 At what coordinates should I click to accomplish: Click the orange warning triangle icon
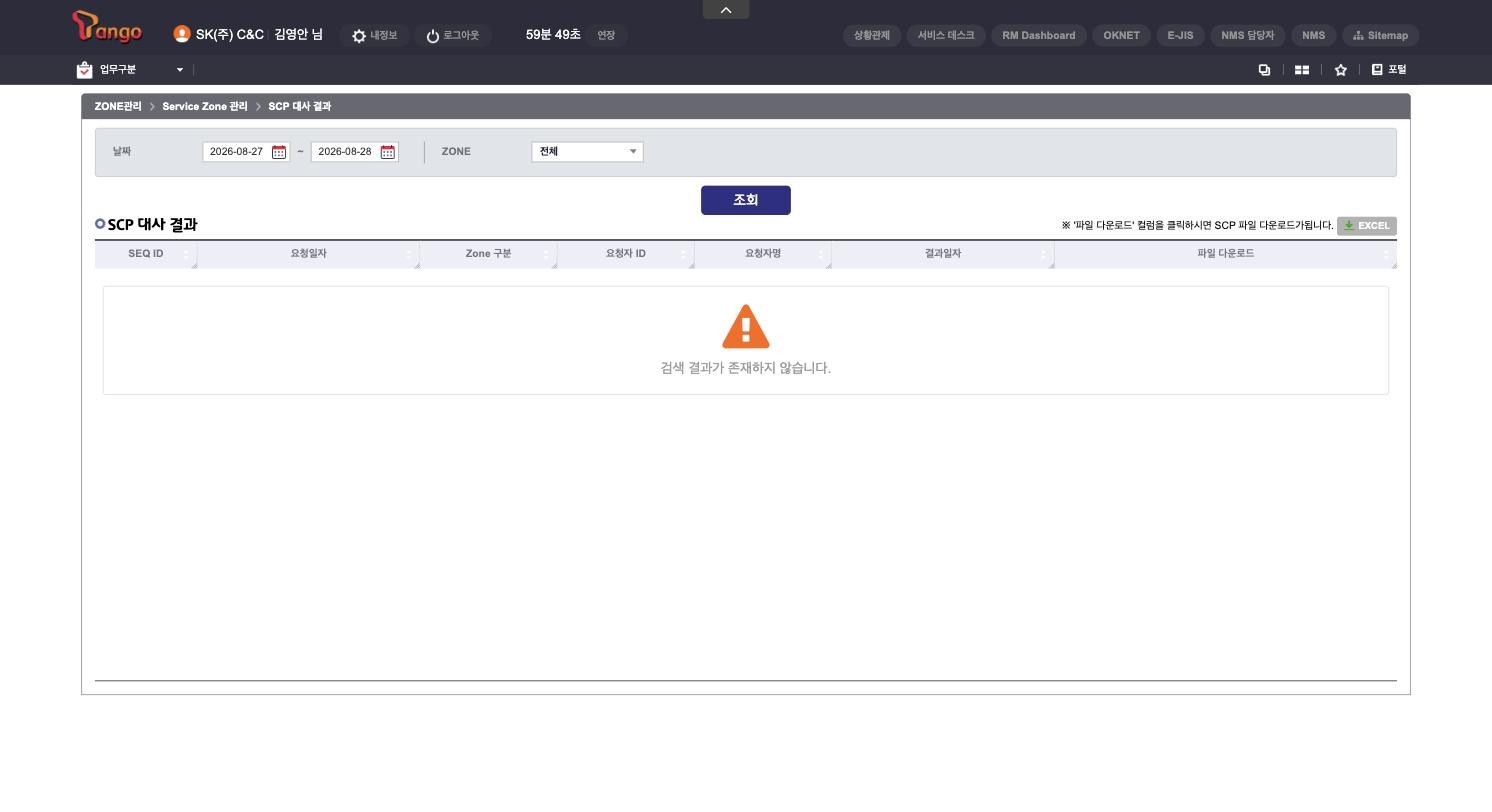pos(746,326)
